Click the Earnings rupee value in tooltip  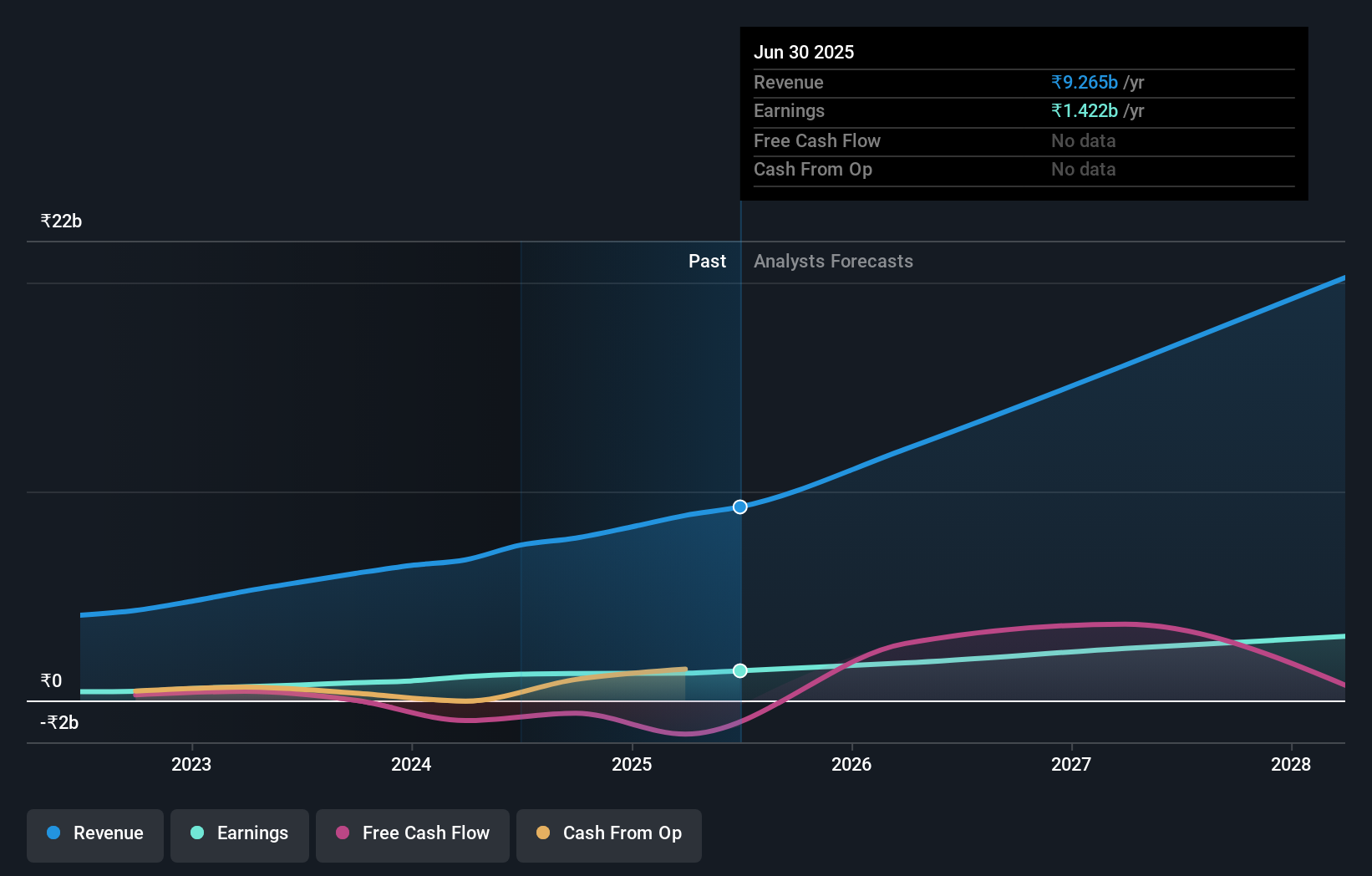click(1084, 110)
